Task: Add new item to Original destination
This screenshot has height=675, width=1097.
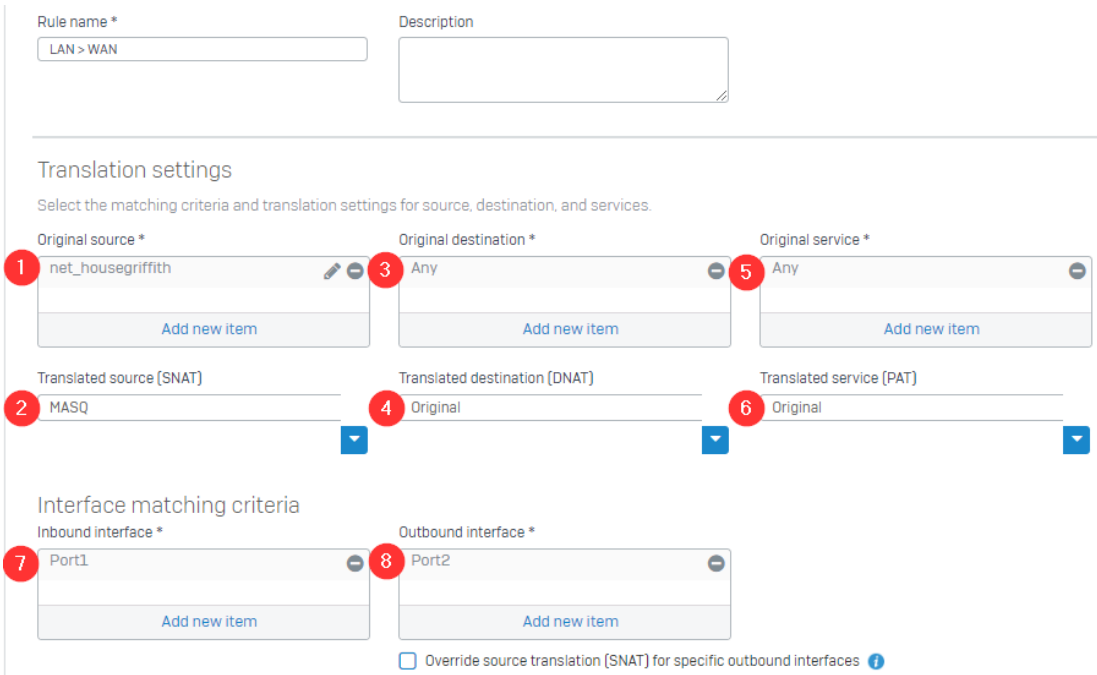Action: (x=570, y=329)
